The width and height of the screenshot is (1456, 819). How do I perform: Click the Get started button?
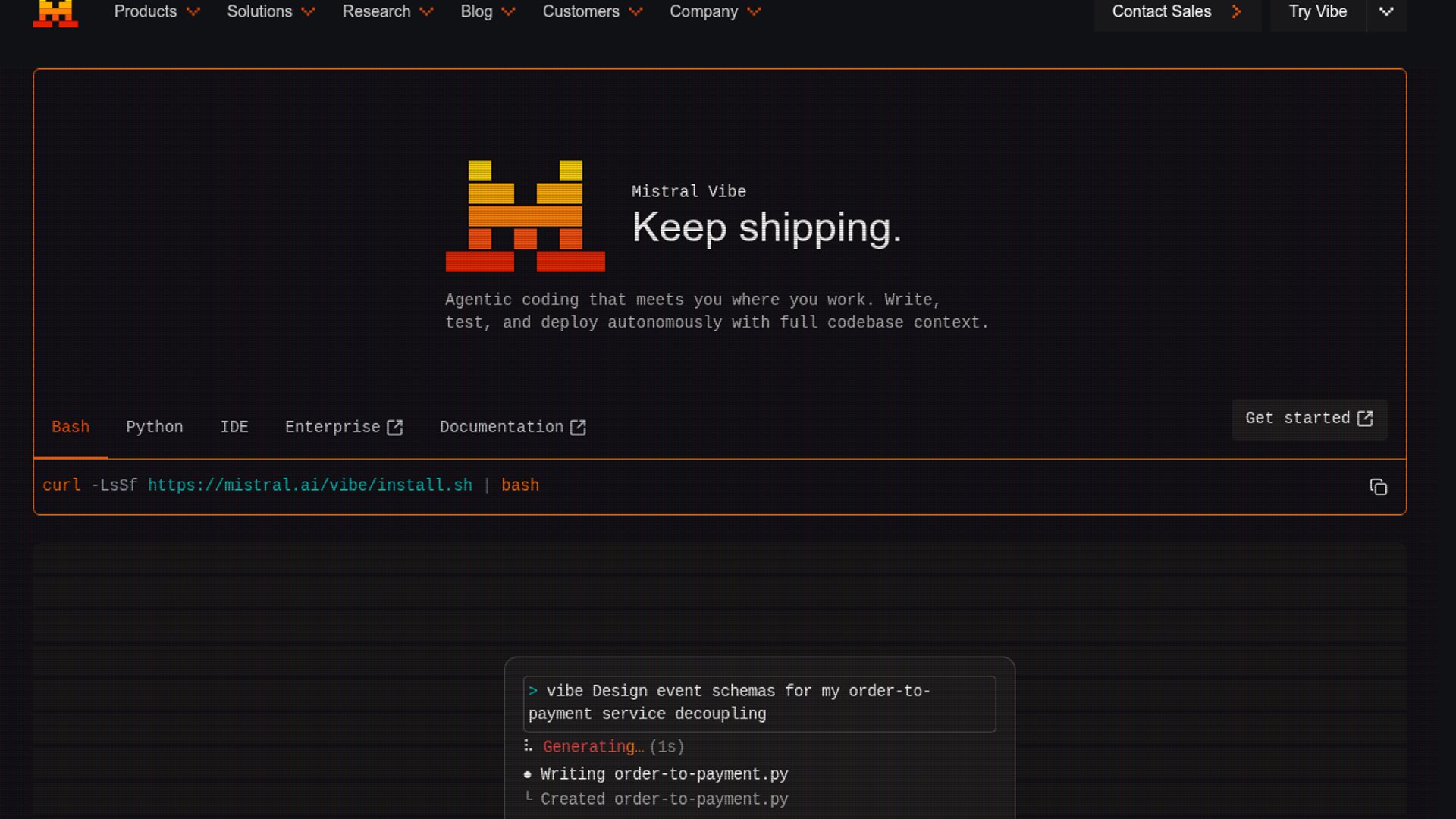(x=1310, y=419)
